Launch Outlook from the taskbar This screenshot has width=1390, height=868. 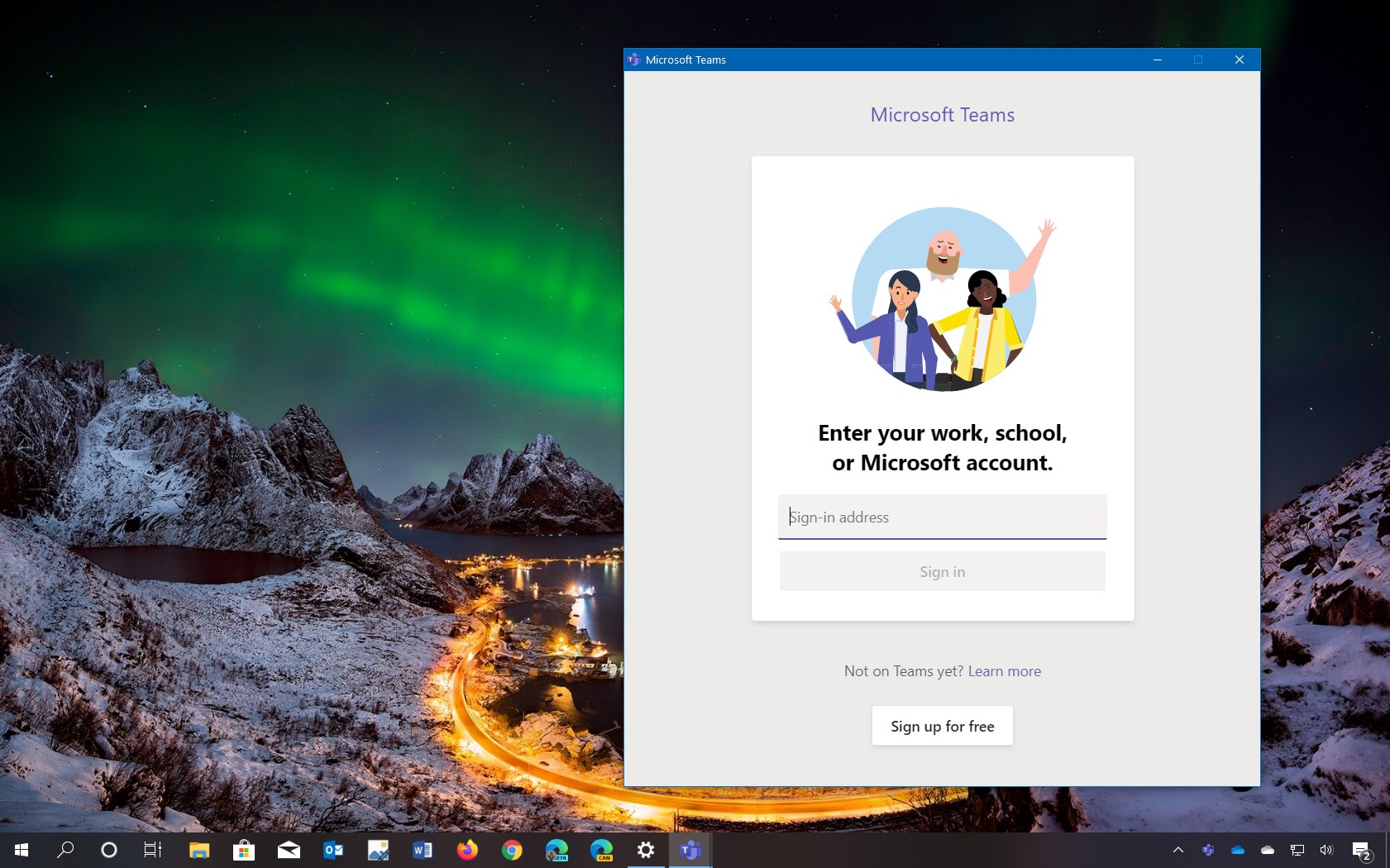[x=333, y=850]
